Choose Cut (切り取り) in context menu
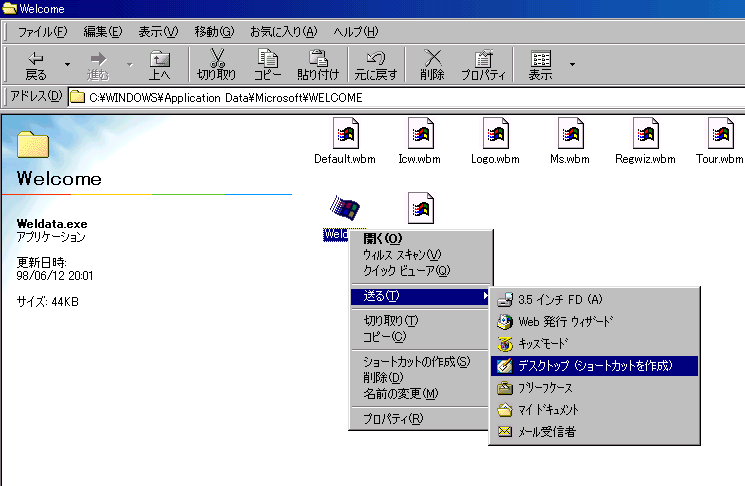The height and width of the screenshot is (486, 745). (420, 321)
